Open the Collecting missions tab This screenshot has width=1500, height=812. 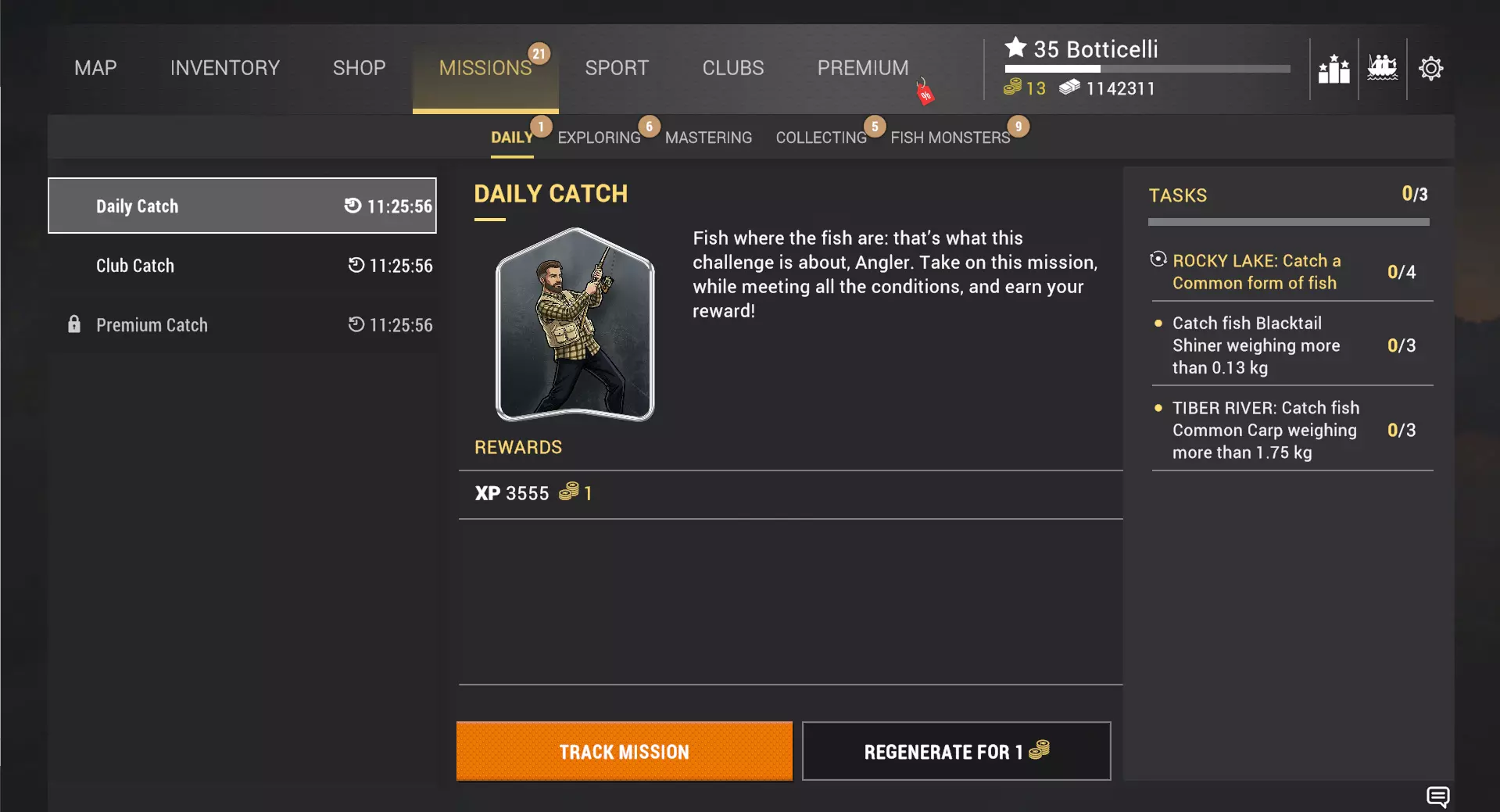[821, 138]
